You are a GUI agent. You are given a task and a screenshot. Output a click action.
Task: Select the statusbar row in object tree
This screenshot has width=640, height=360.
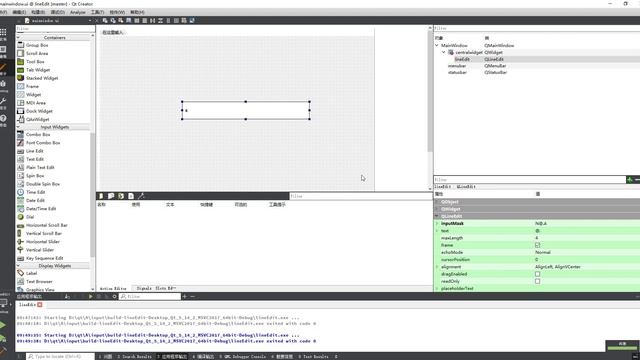click(x=537, y=72)
